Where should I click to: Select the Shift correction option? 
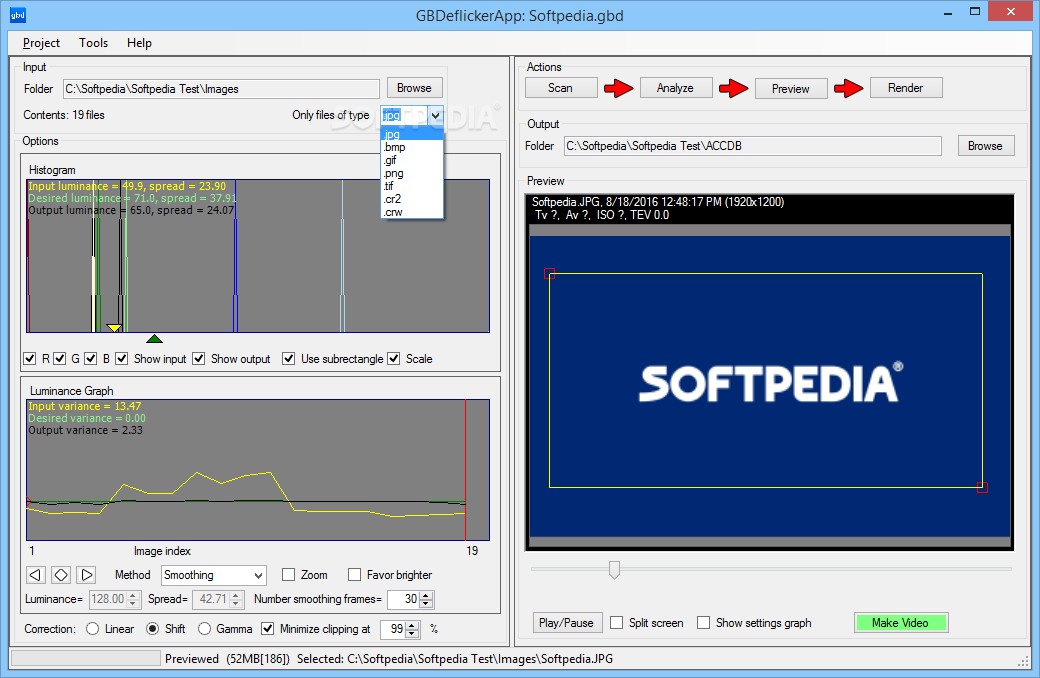tap(153, 629)
